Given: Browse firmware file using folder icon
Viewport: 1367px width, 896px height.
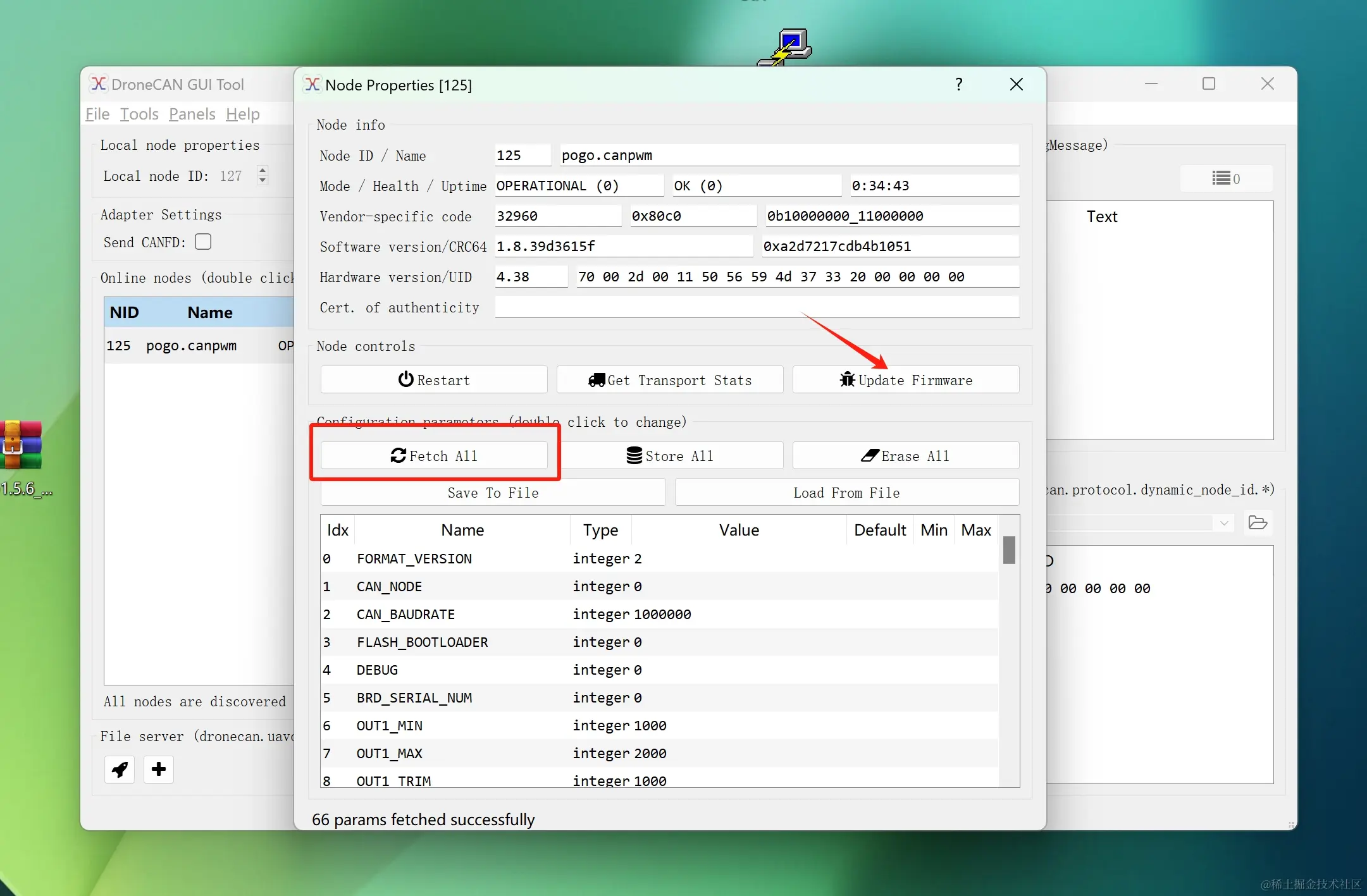Looking at the screenshot, I should tap(1258, 523).
